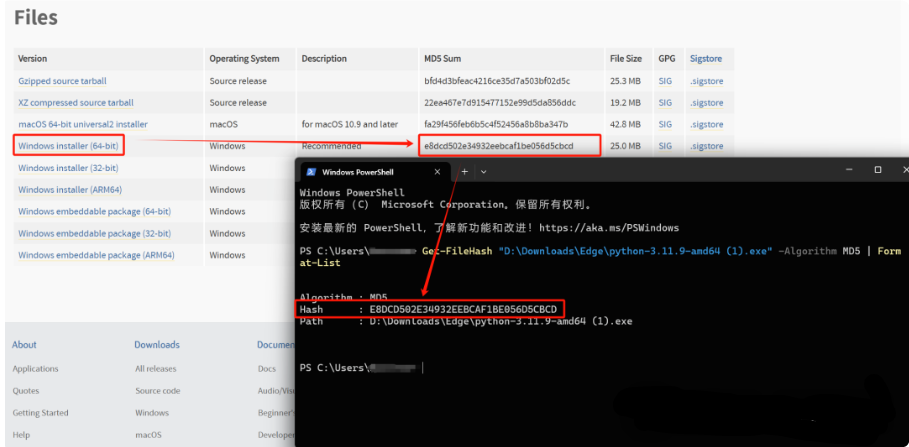The image size is (909, 447).
Task: Click the Sigstore column header link
Action: click(x=706, y=59)
